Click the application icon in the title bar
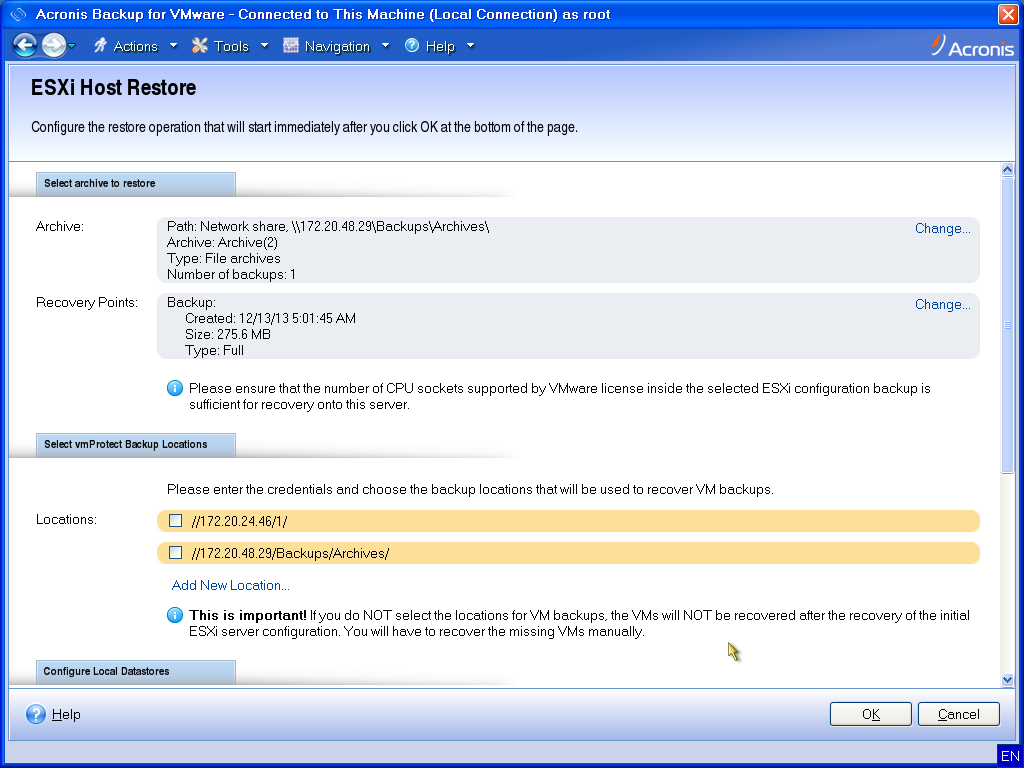 tap(18, 14)
